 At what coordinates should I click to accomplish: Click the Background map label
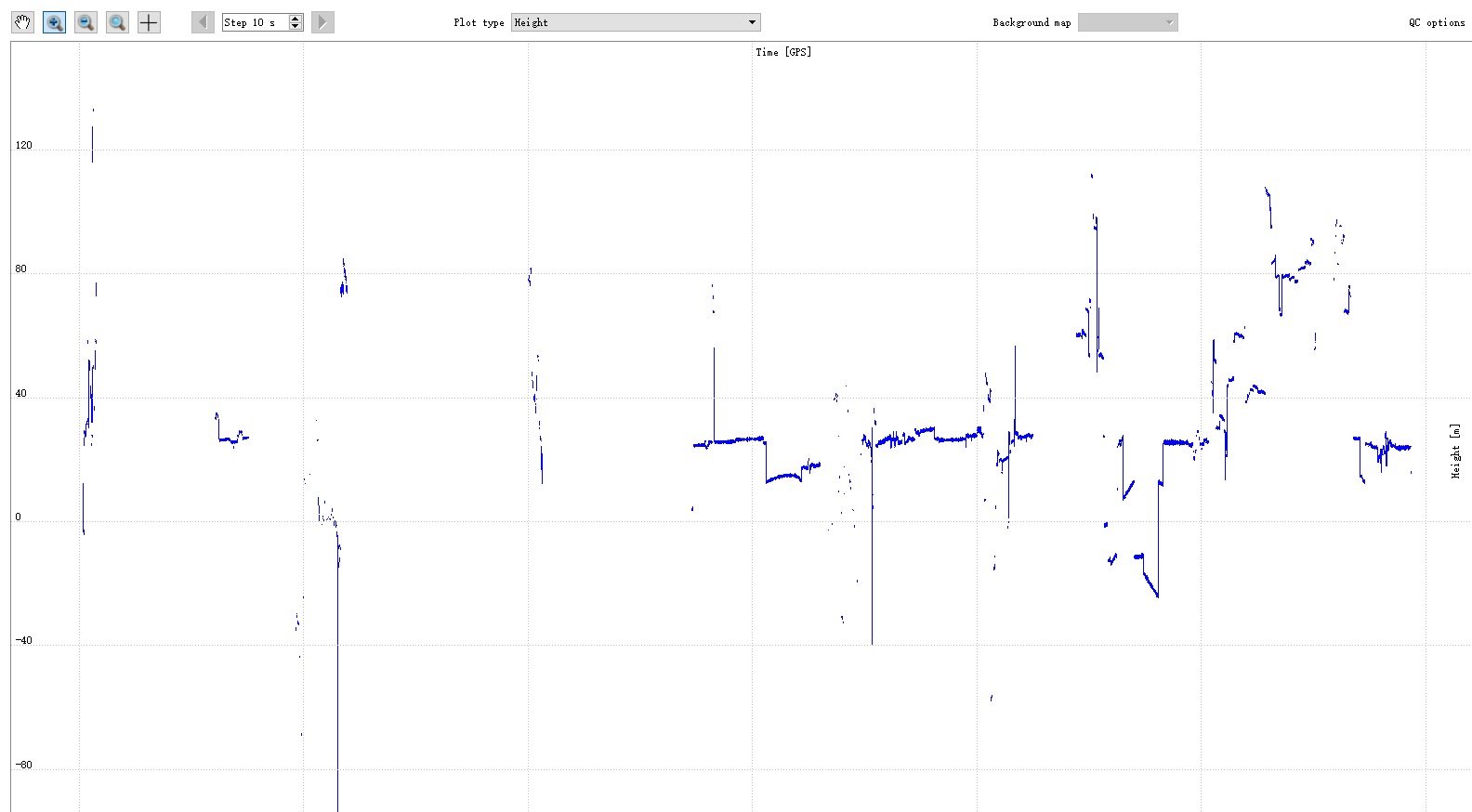[x=1032, y=22]
